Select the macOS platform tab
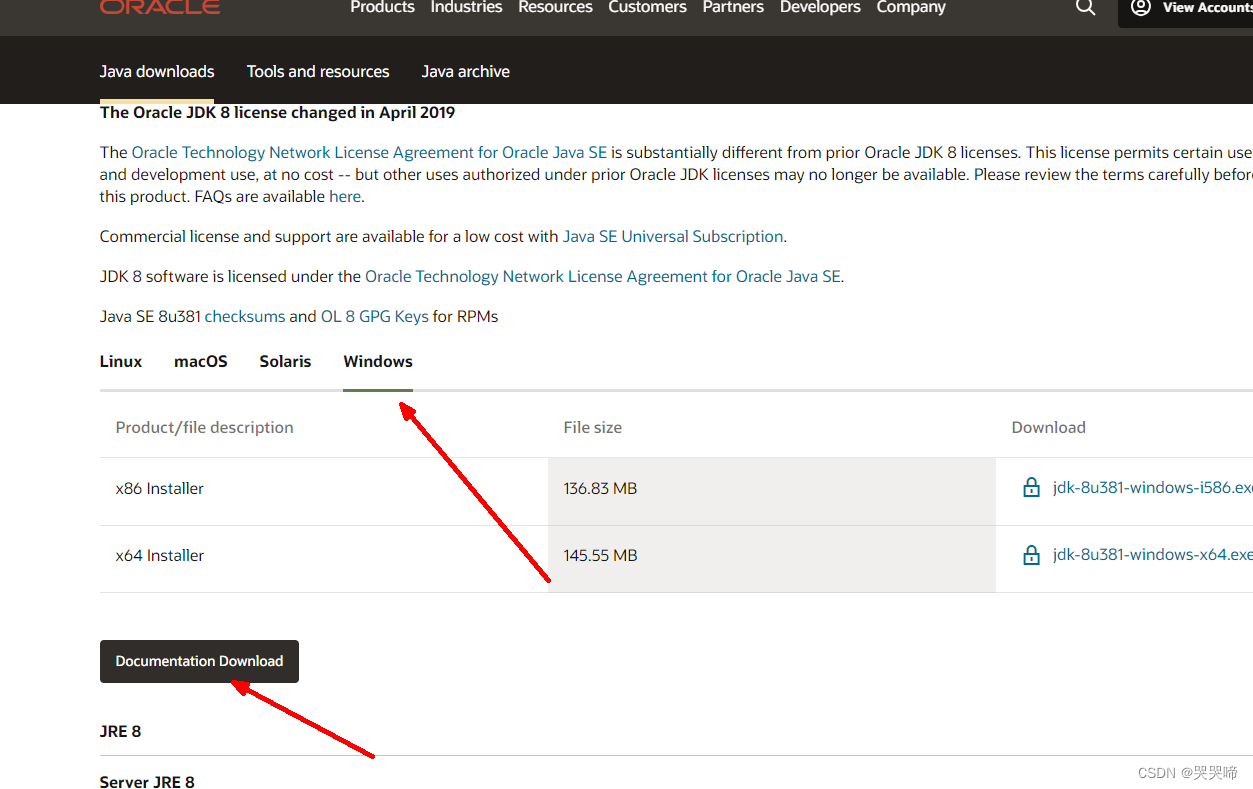This screenshot has height=789, width=1253. pyautogui.click(x=201, y=361)
